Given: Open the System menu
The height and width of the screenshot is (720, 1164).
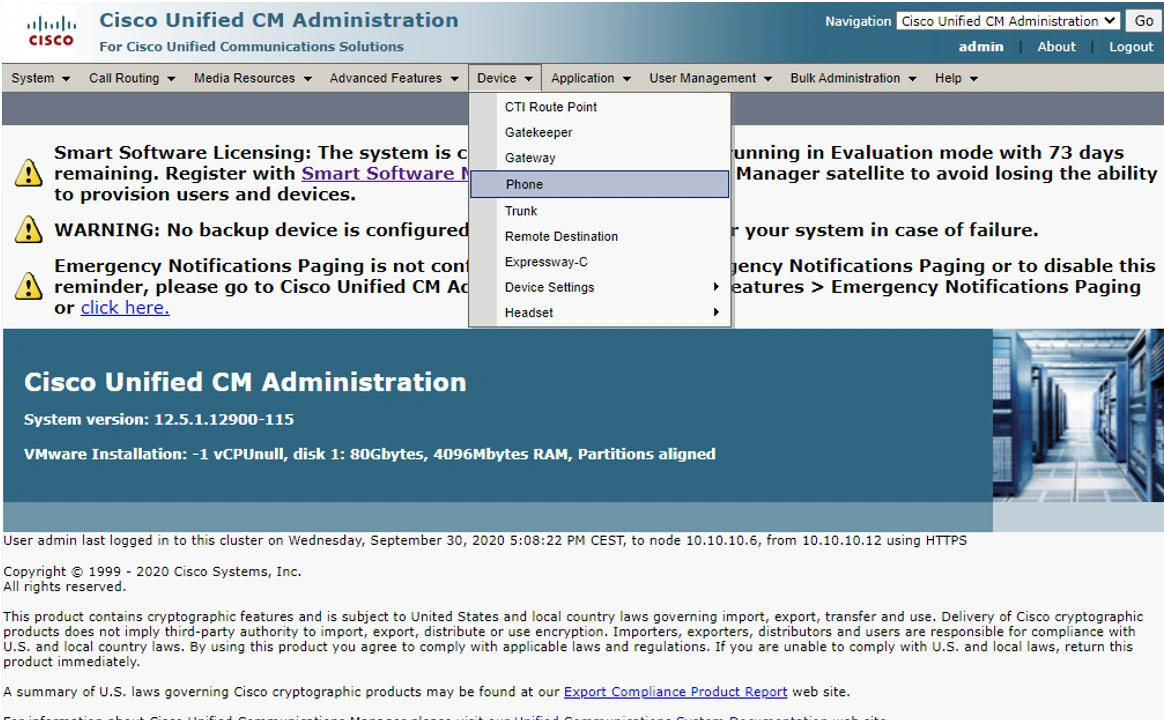Looking at the screenshot, I should tap(40, 78).
